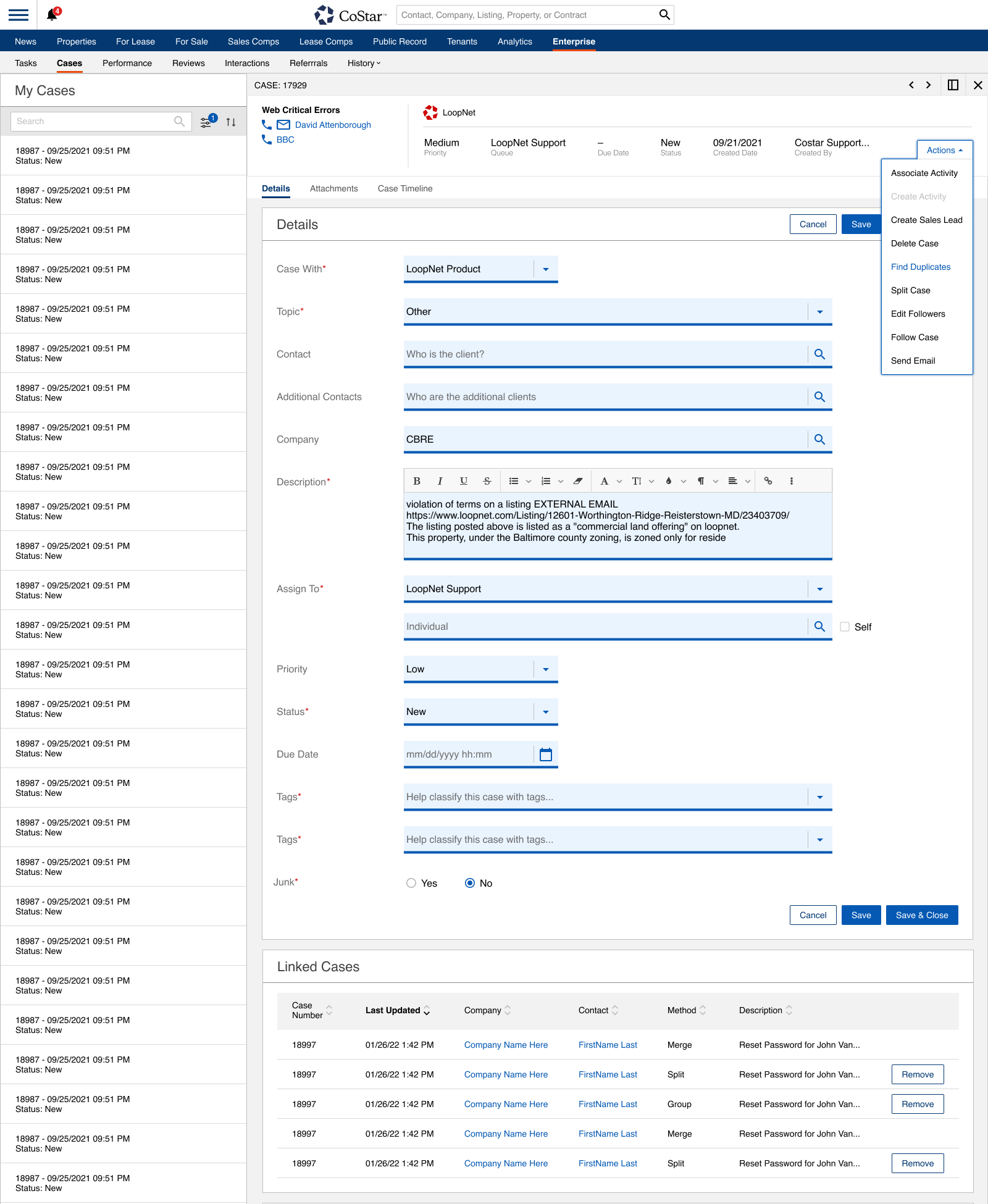The width and height of the screenshot is (988, 1204).
Task: Apply underline formatting in description
Action: tap(463, 481)
